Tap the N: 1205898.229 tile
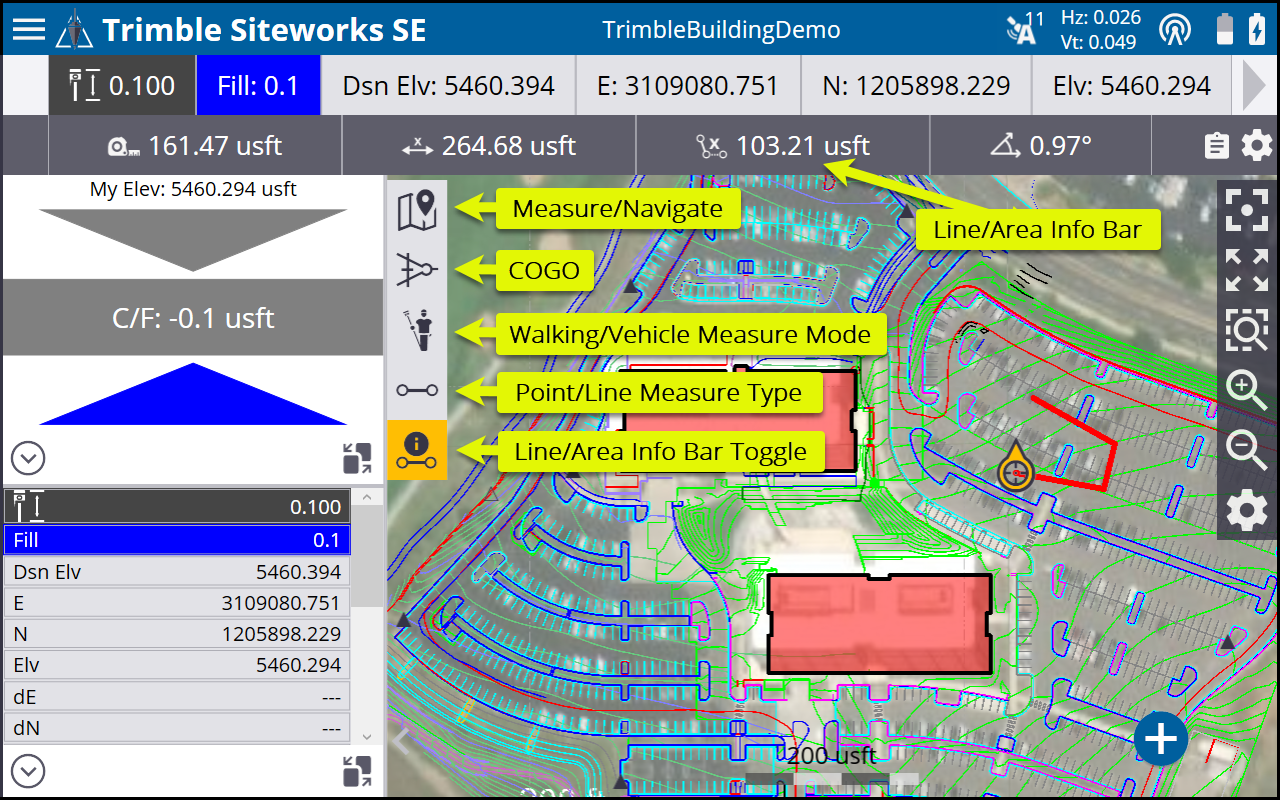This screenshot has height=800, width=1280. 916,86
